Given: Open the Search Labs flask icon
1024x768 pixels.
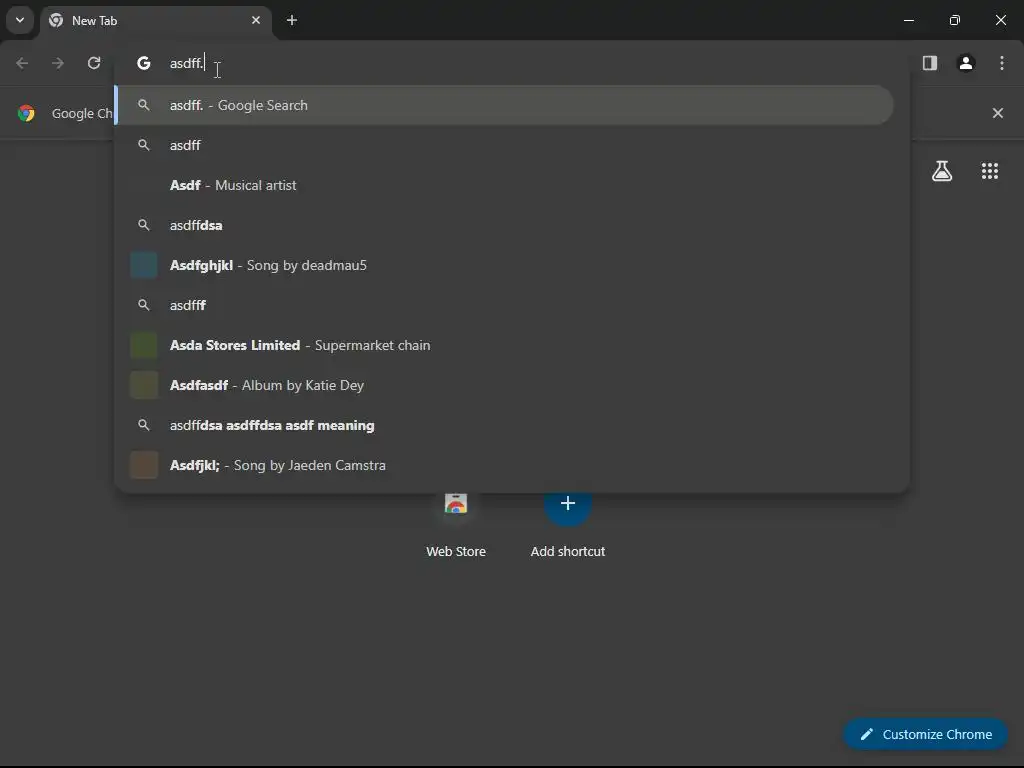Looking at the screenshot, I should coord(942,171).
